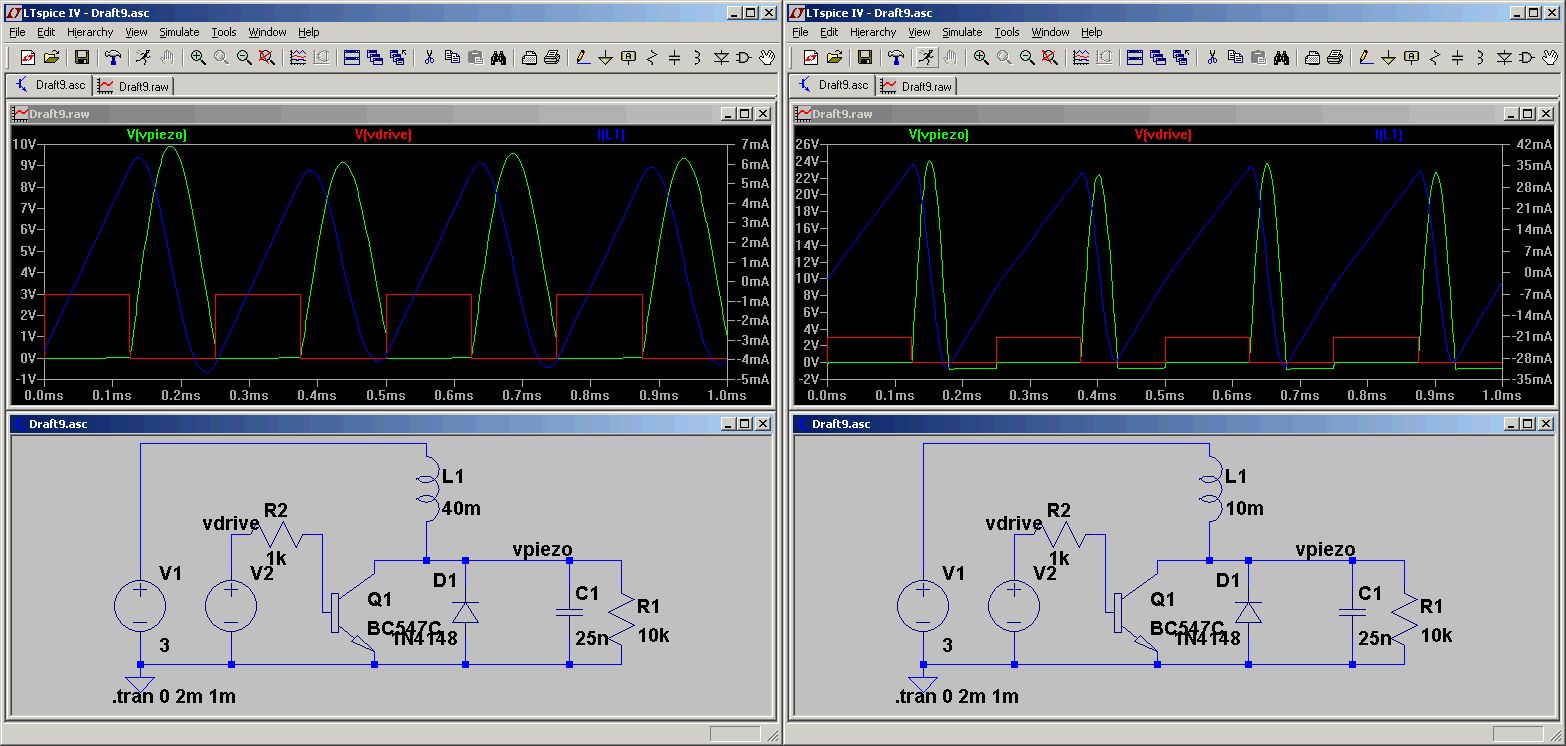This screenshot has width=1566, height=746.
Task: Tile windows using the Tile icon, left window
Action: tap(352, 58)
